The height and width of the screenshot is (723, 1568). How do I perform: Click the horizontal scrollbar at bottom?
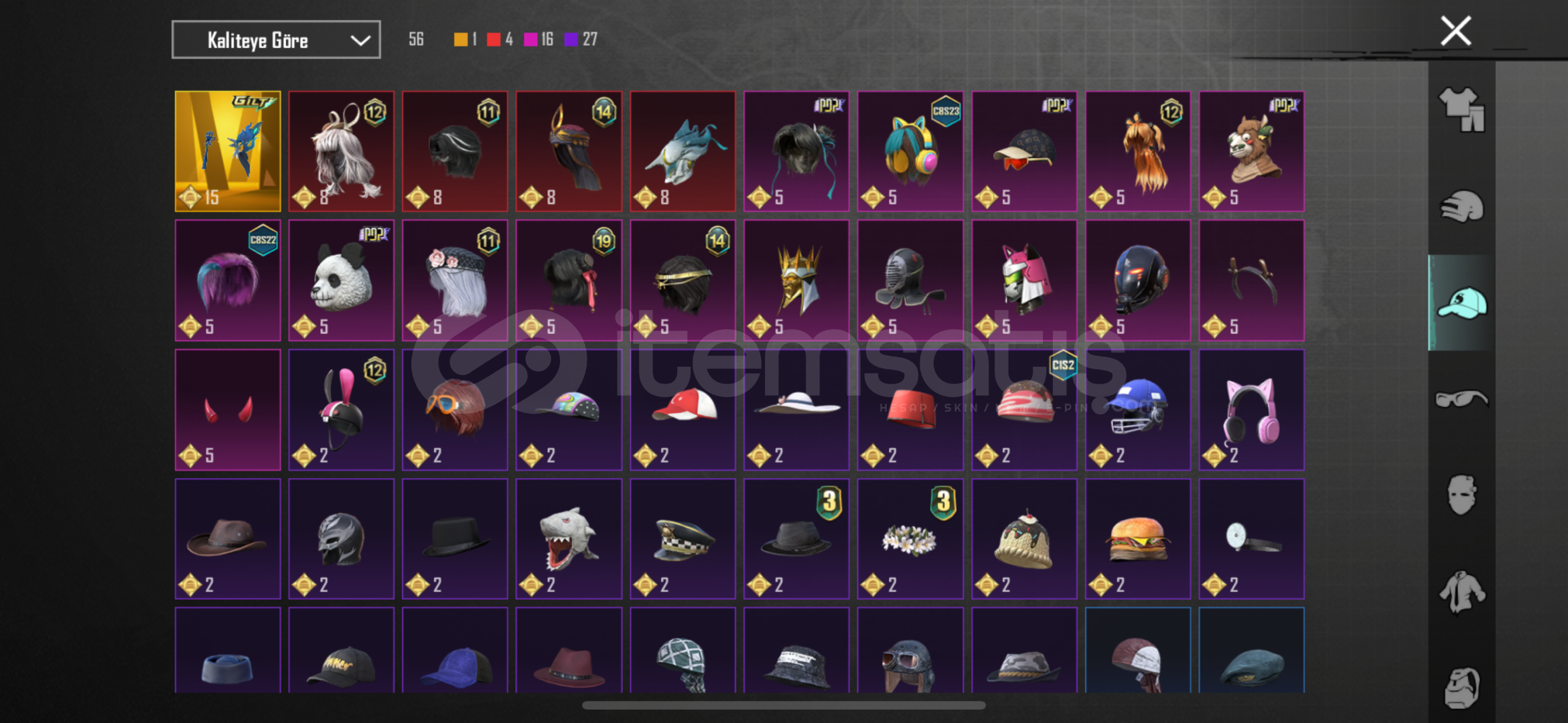coord(784,705)
